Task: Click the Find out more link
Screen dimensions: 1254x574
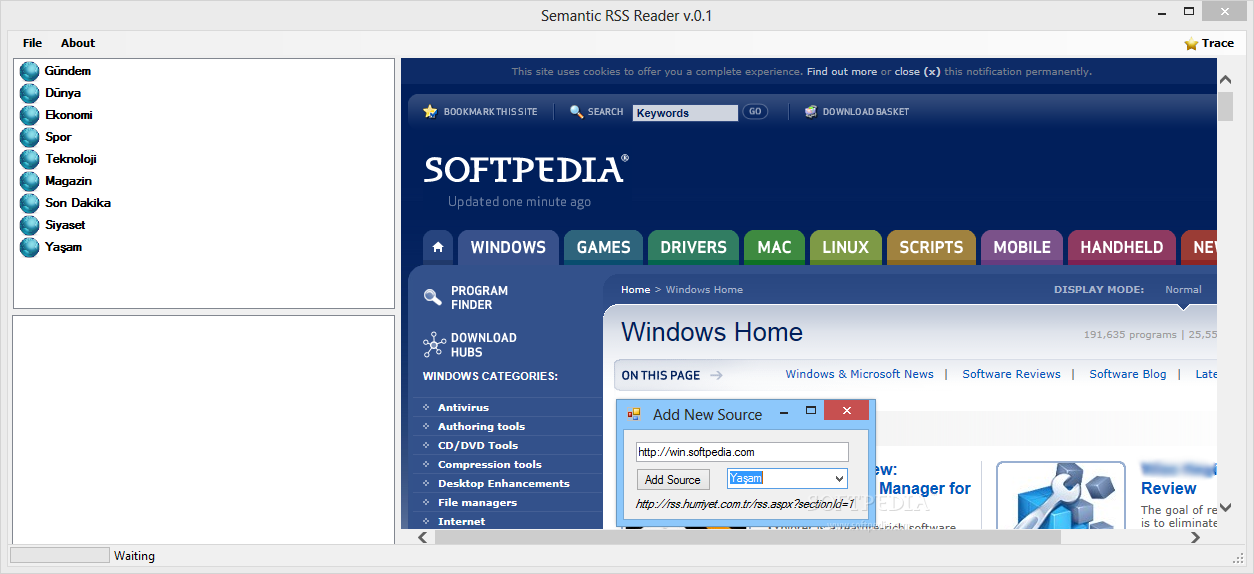Action: click(842, 72)
